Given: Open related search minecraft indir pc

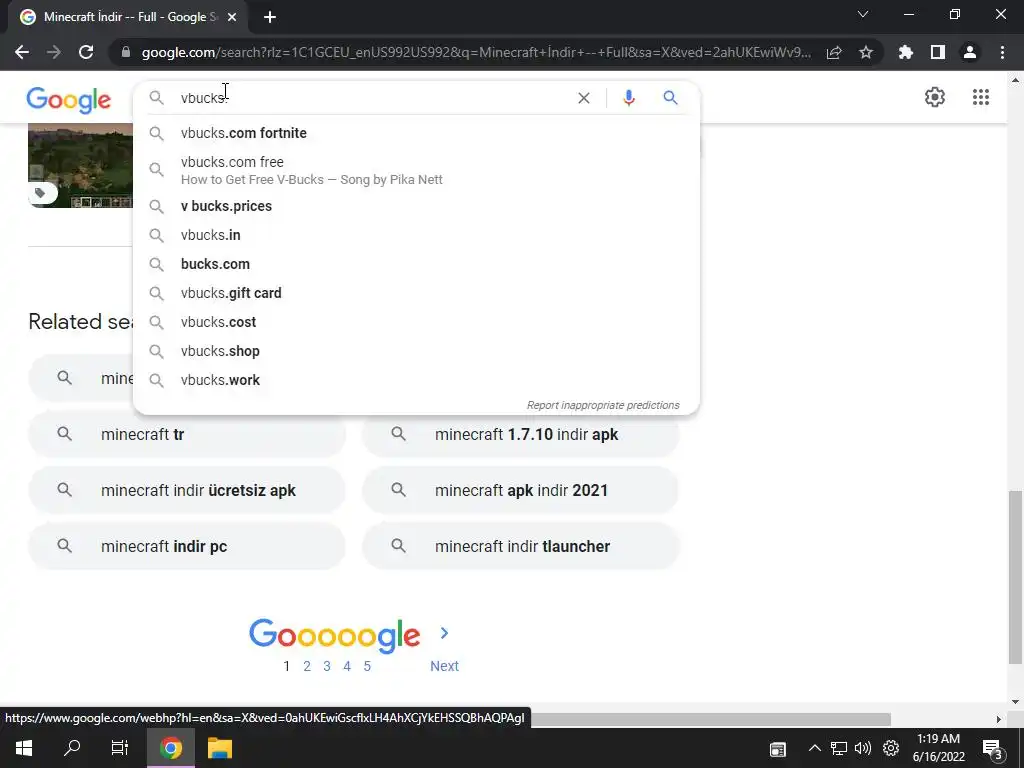Looking at the screenshot, I should [x=187, y=547].
